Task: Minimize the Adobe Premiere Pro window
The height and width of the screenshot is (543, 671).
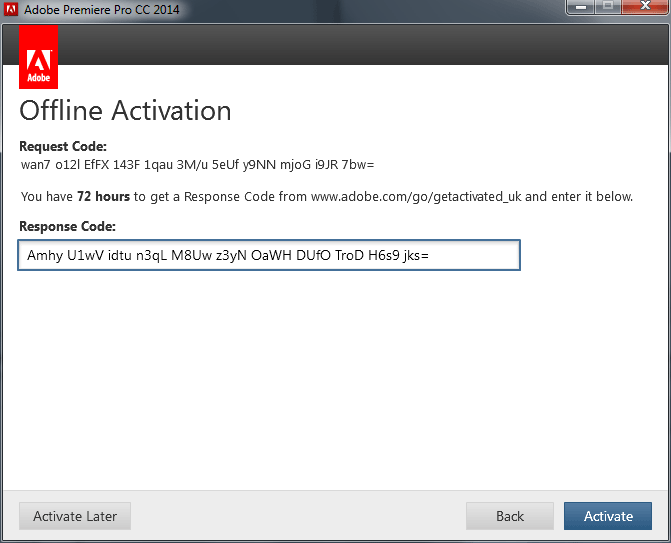Action: tap(580, 6)
